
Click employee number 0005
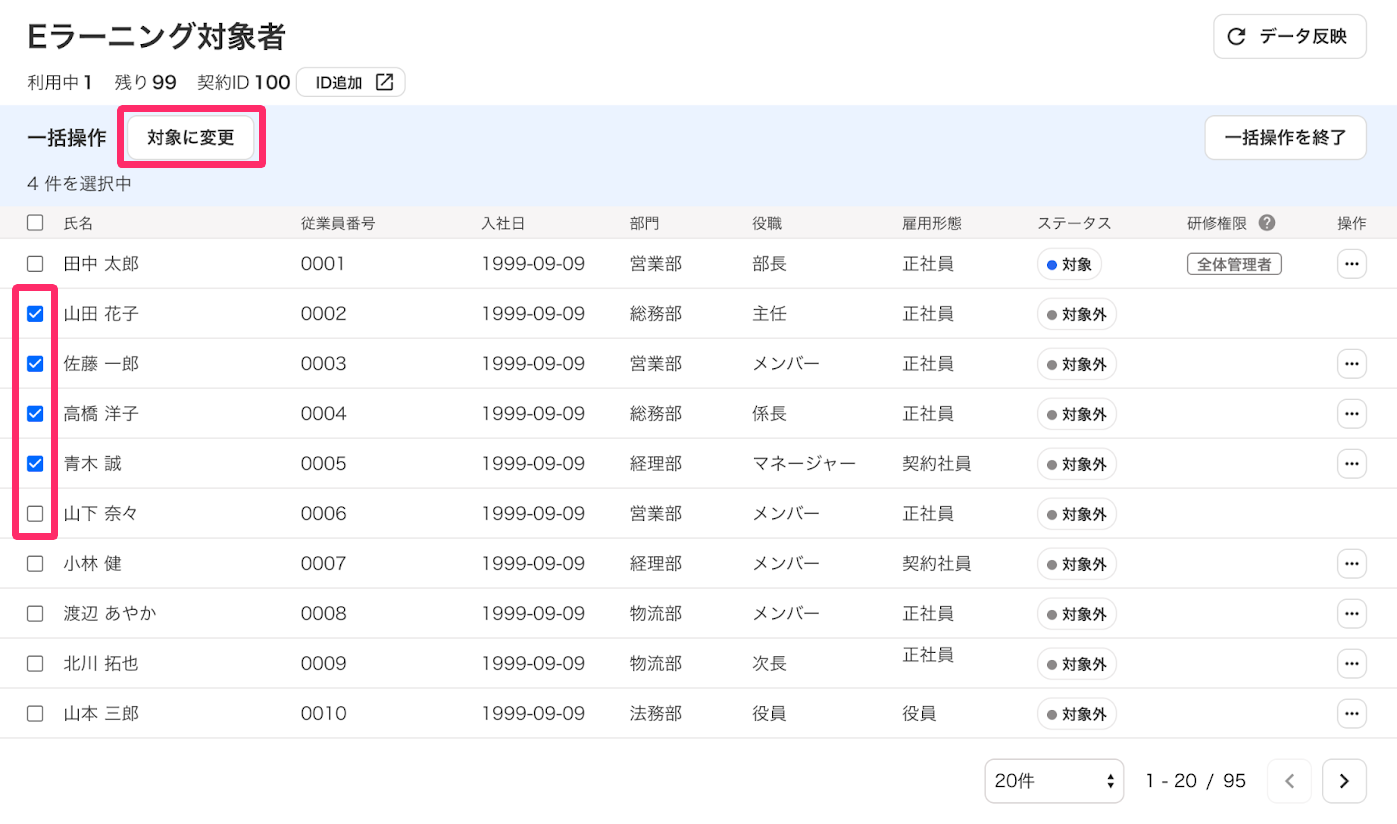pos(324,464)
